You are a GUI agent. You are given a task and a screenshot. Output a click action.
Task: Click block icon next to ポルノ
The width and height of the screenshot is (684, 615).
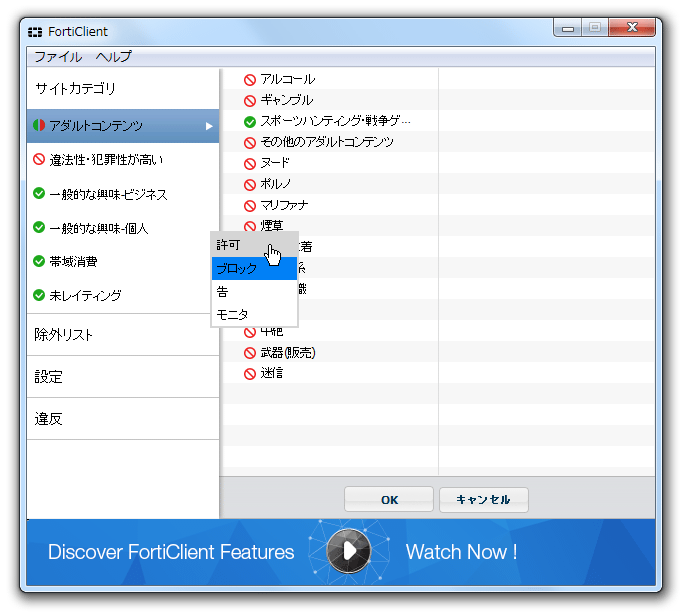click(x=250, y=184)
